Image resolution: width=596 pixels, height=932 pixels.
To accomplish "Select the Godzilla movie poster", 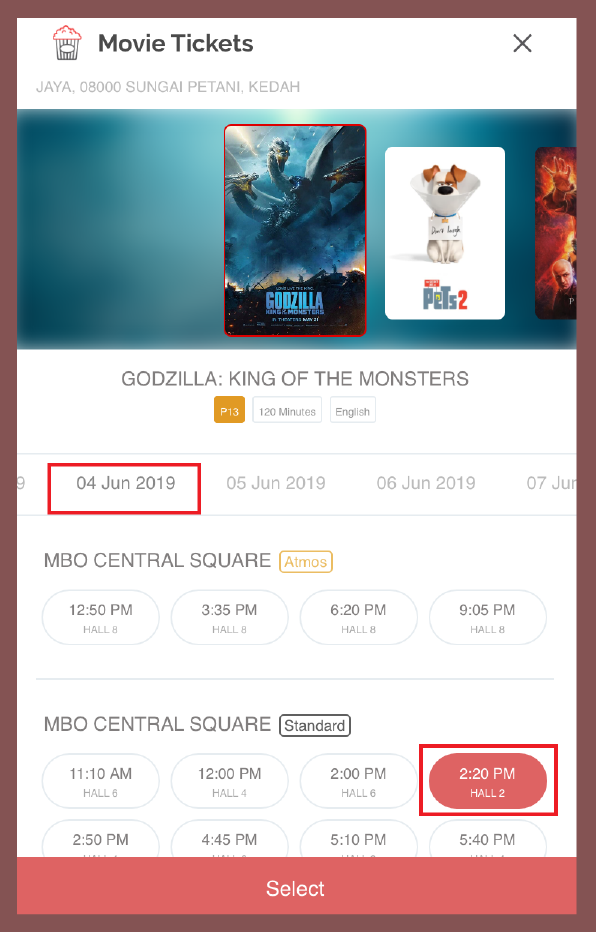I will 295,231.
